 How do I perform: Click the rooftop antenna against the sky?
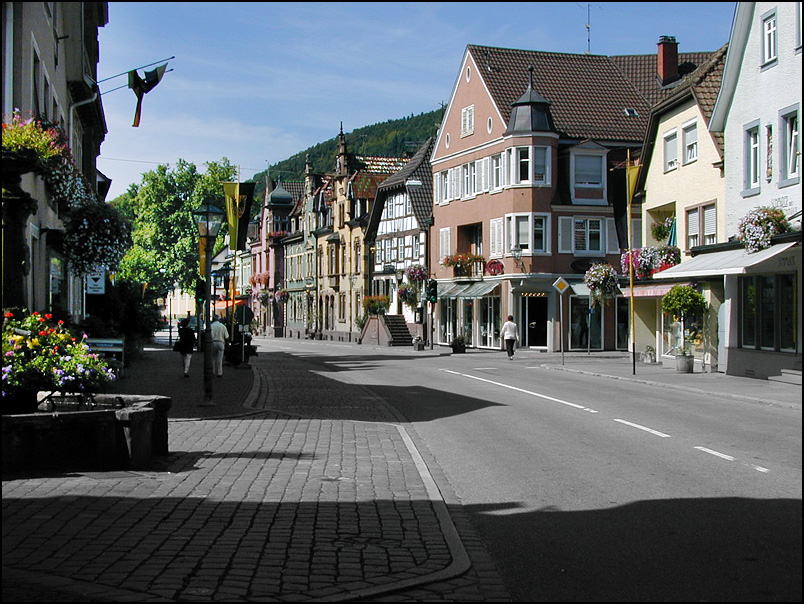coord(587,26)
